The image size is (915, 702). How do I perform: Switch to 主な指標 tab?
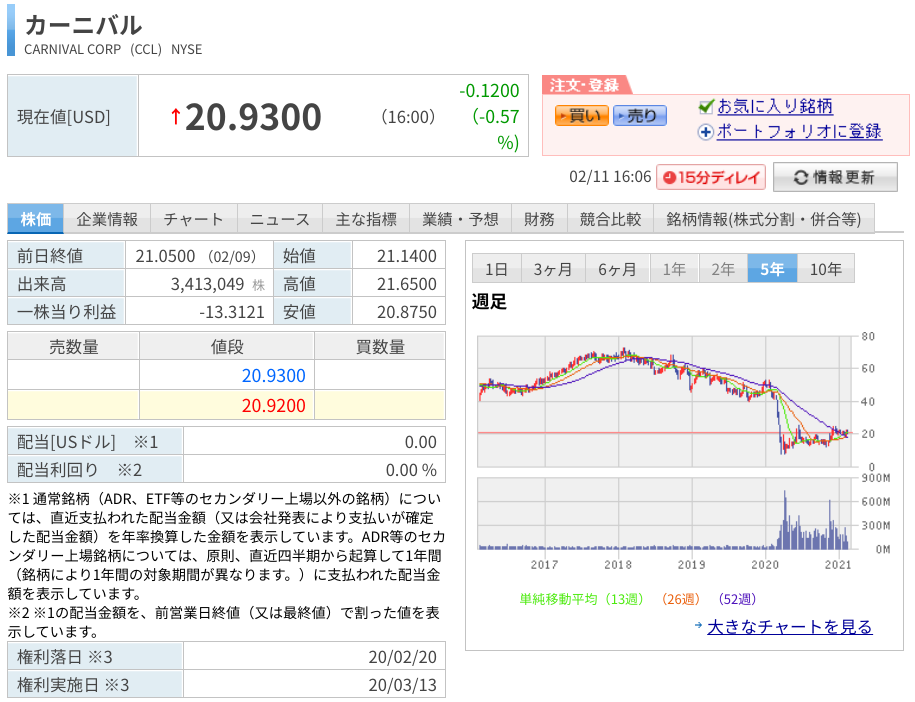pyautogui.click(x=366, y=219)
